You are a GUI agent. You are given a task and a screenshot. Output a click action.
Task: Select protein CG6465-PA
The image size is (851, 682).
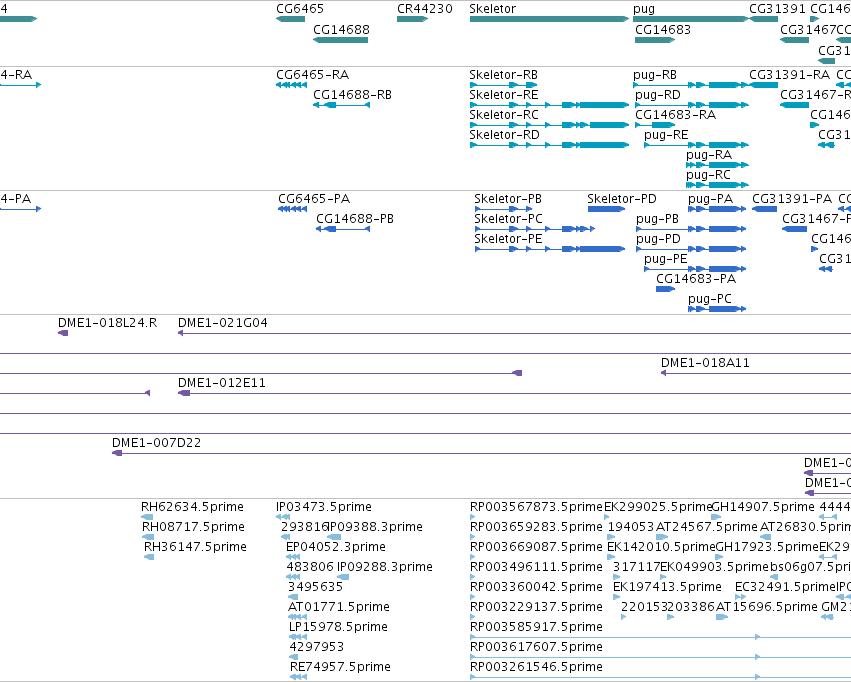pyautogui.click(x=293, y=209)
